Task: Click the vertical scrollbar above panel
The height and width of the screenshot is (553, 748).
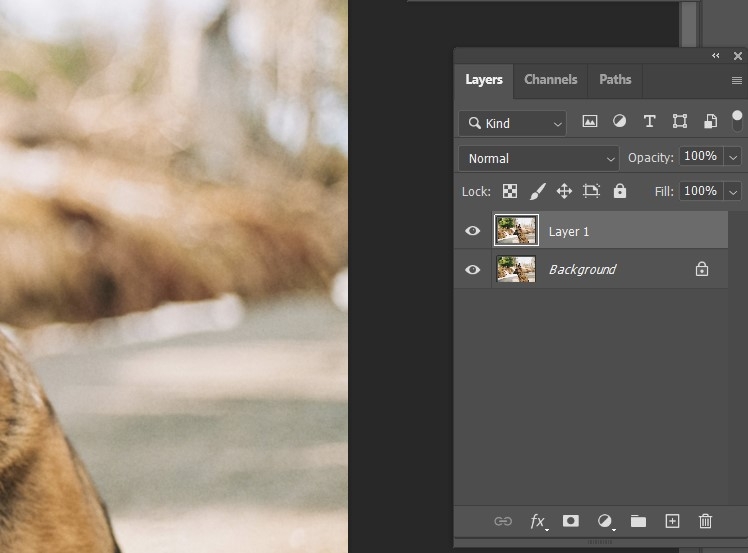Action: pyautogui.click(x=688, y=24)
